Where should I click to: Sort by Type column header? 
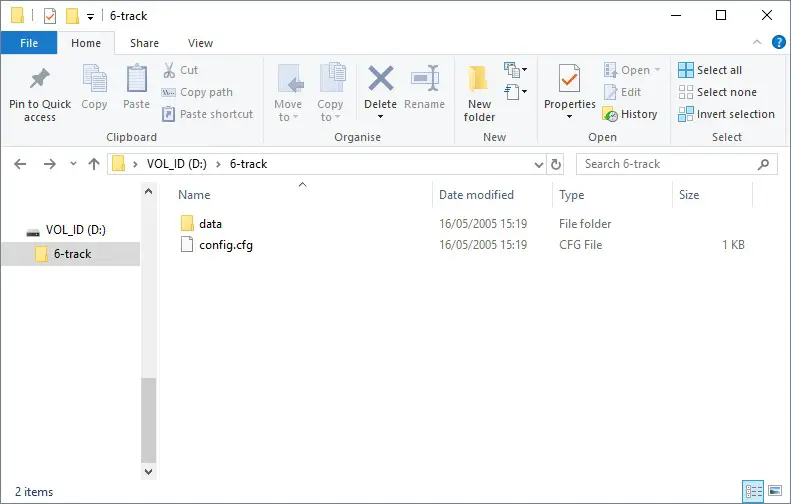click(572, 195)
